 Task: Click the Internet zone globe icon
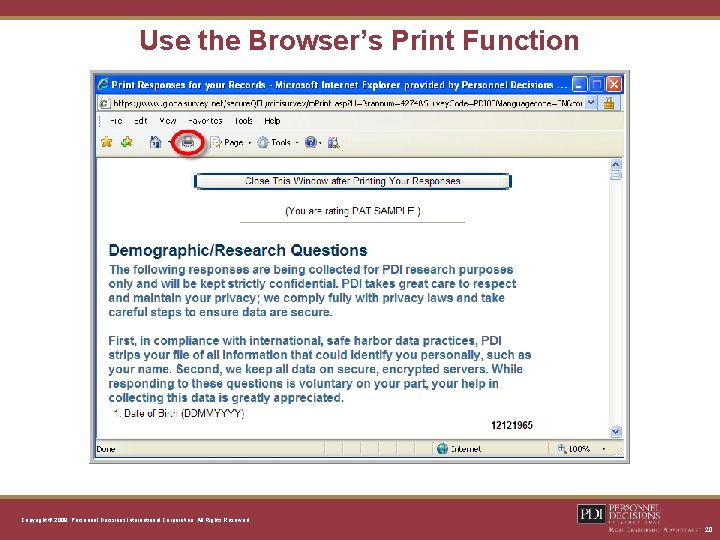442,449
